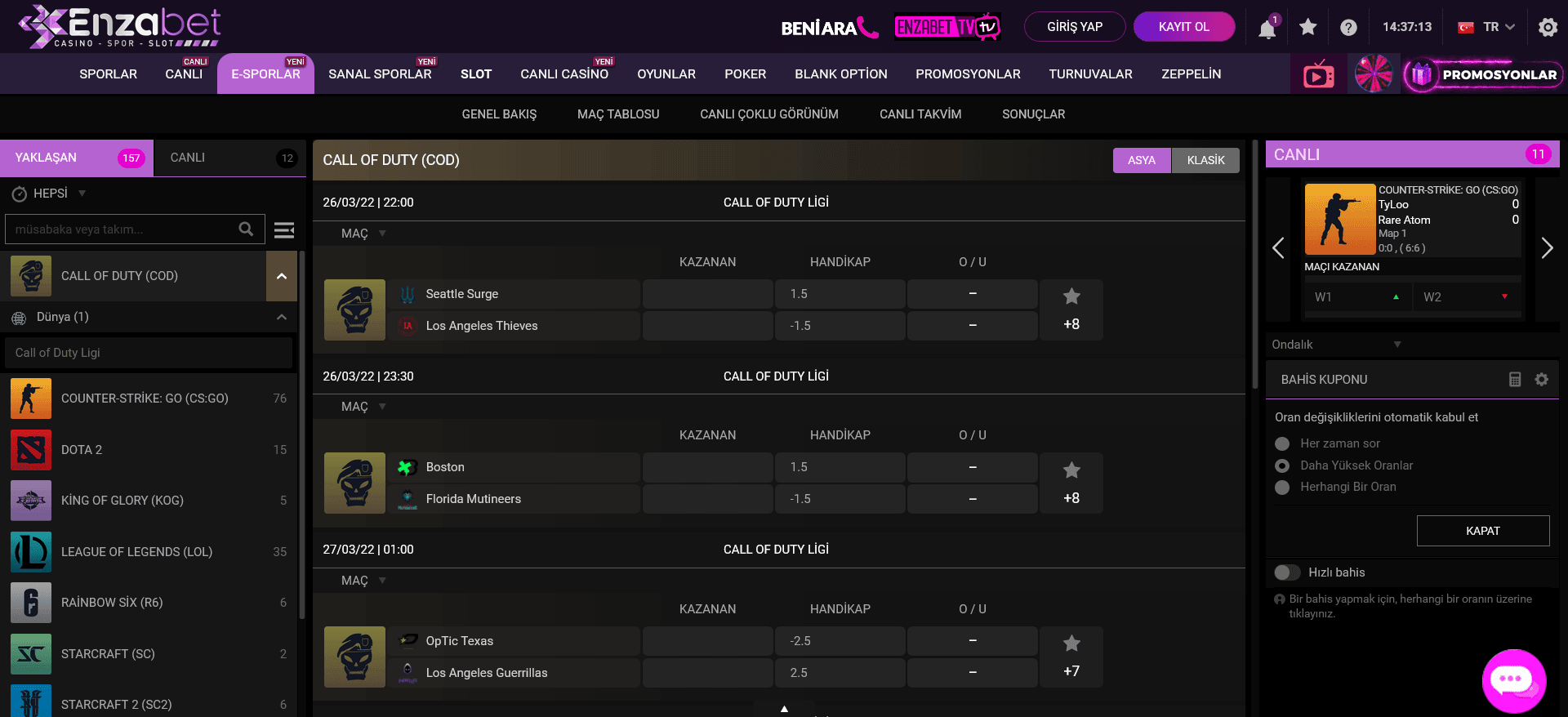Collapse the Call of Duty sidebar section
The height and width of the screenshot is (717, 1568).
(282, 276)
